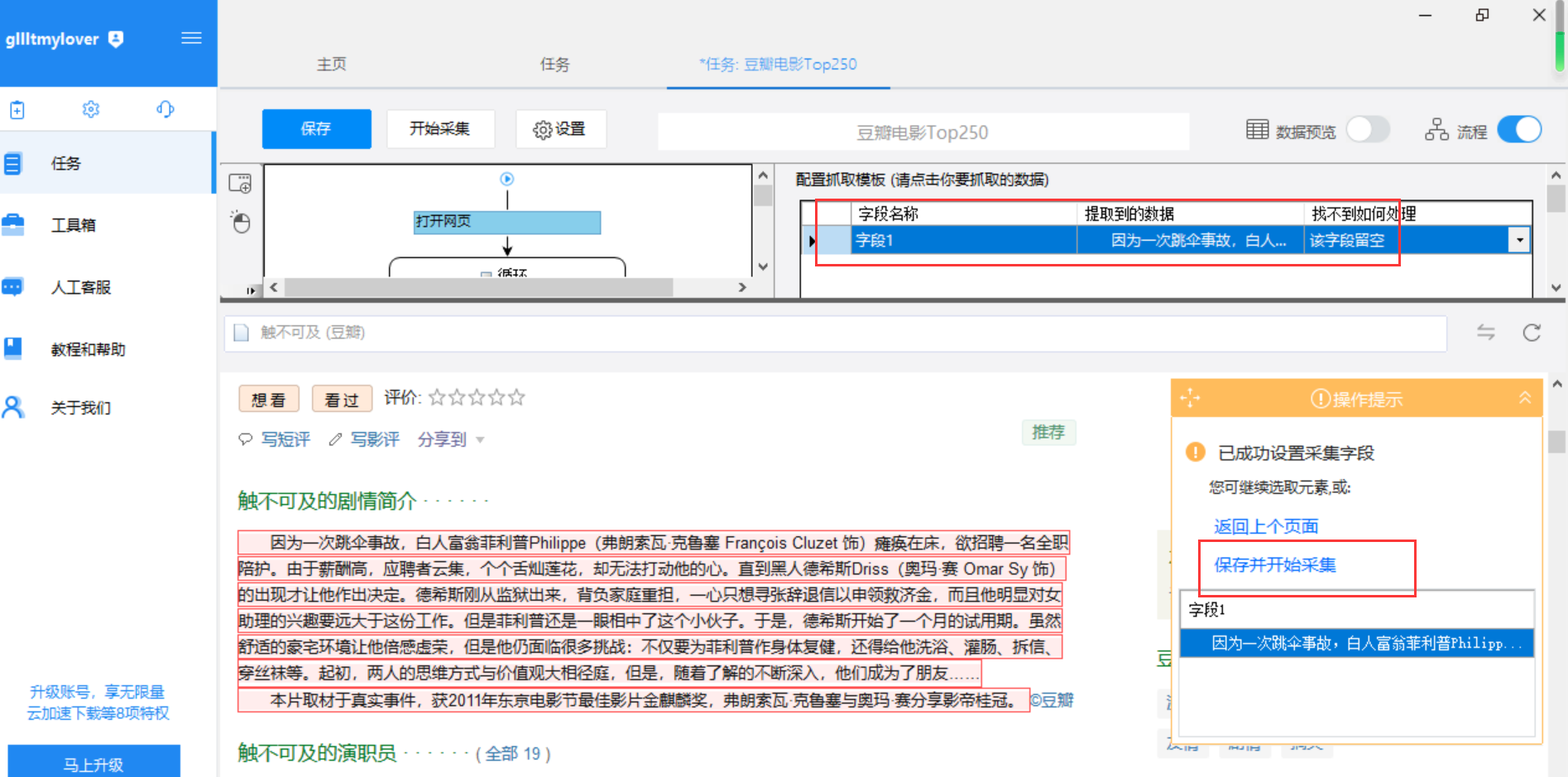The height and width of the screenshot is (777, 1568).
Task: Click the glltmylover username
Action: click(52, 39)
